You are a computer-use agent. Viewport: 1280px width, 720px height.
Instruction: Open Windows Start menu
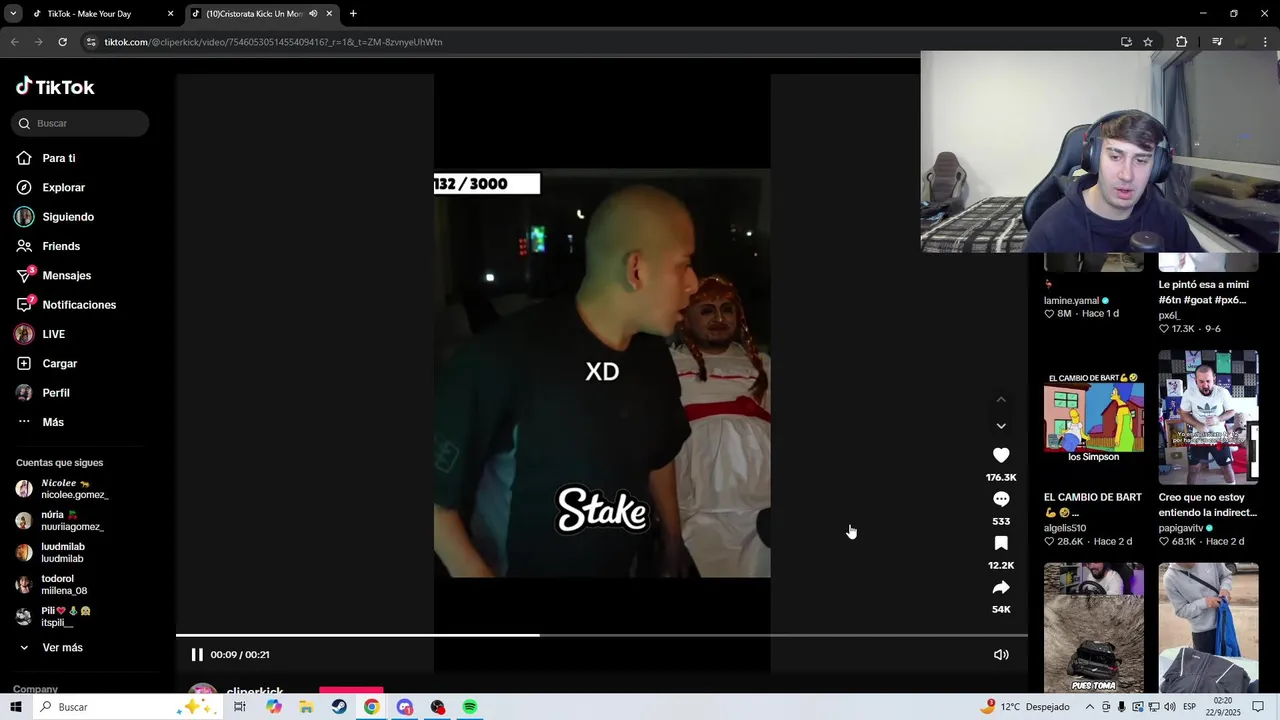16,707
